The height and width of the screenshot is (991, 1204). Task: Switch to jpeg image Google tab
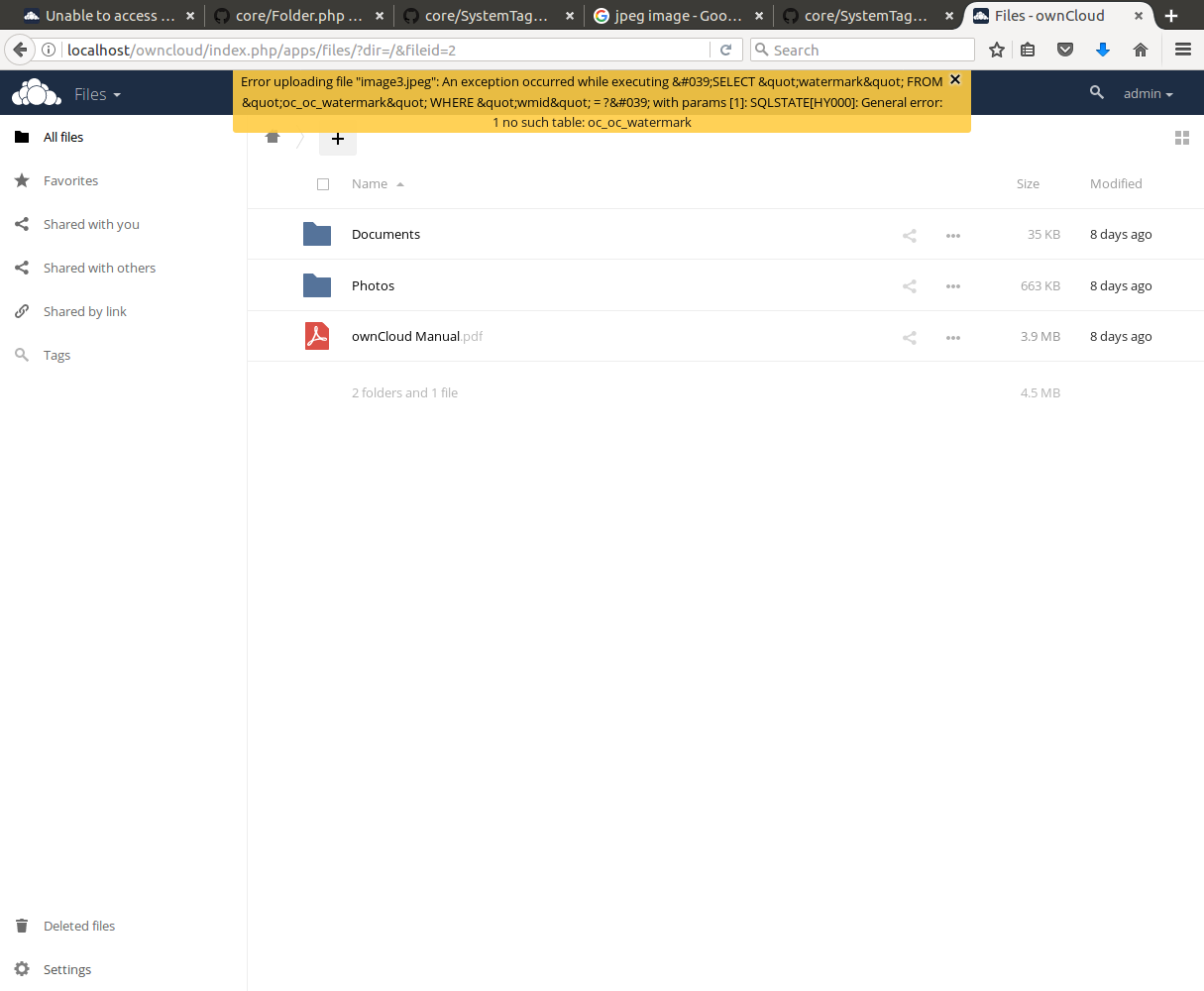pyautogui.click(x=678, y=16)
